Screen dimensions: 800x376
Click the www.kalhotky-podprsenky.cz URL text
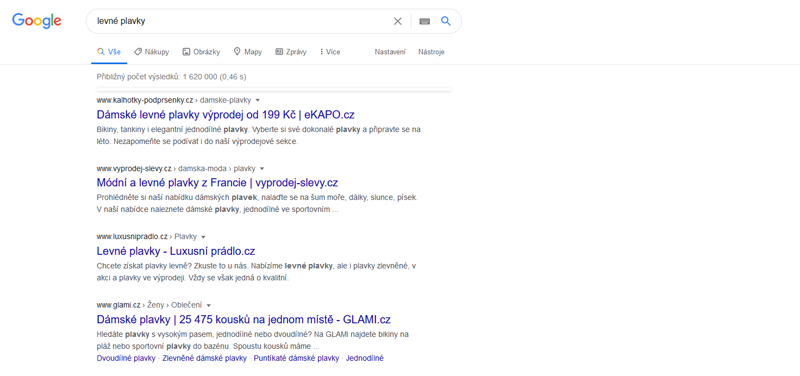[145, 100]
